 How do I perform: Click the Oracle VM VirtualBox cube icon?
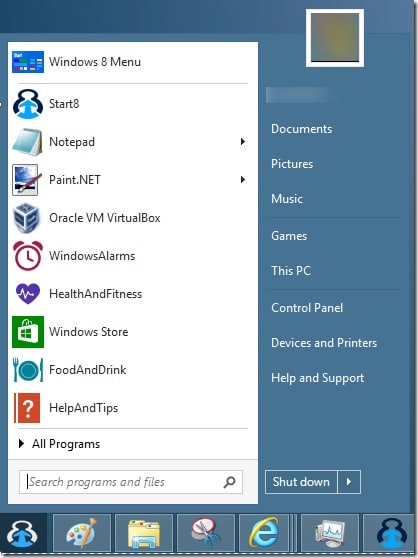coord(26,218)
